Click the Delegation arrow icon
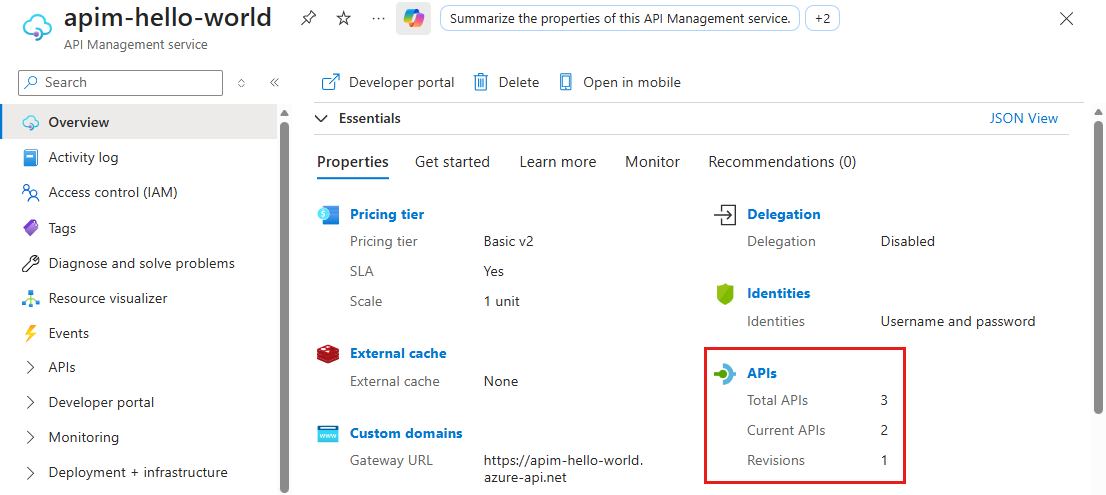This screenshot has width=1106, height=495. coord(725,214)
